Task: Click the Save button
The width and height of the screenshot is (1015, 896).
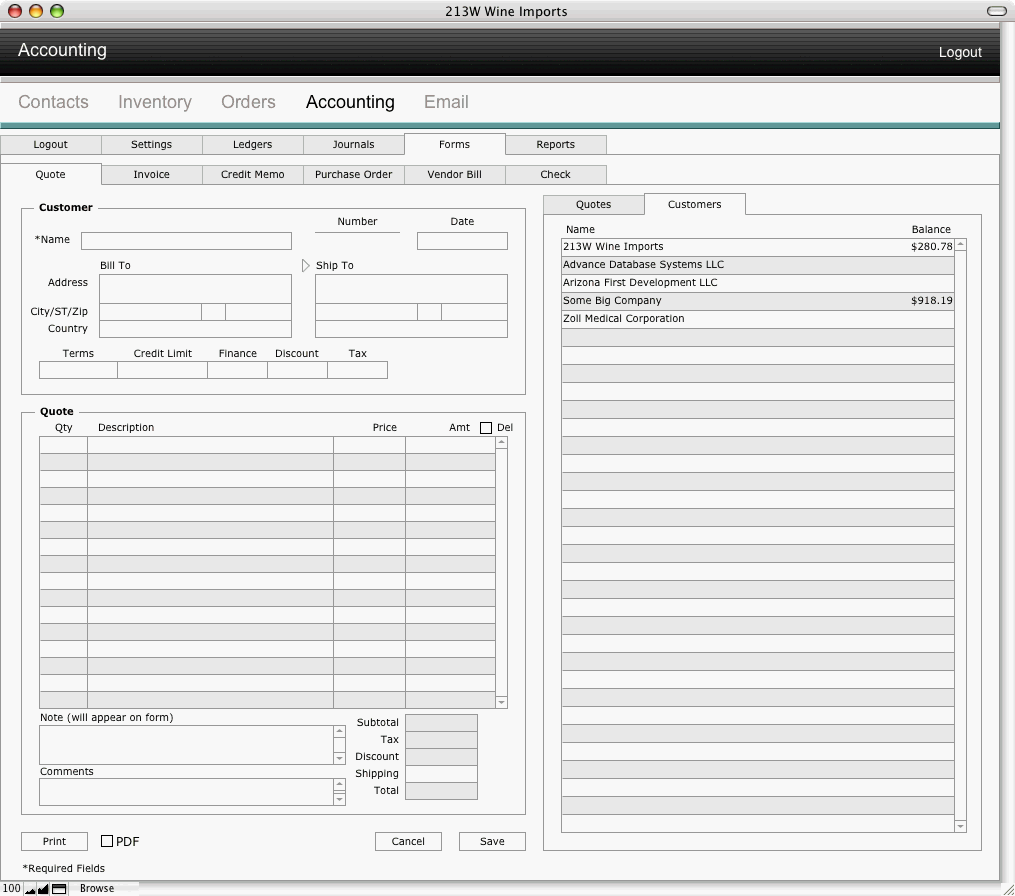Action: pos(492,841)
